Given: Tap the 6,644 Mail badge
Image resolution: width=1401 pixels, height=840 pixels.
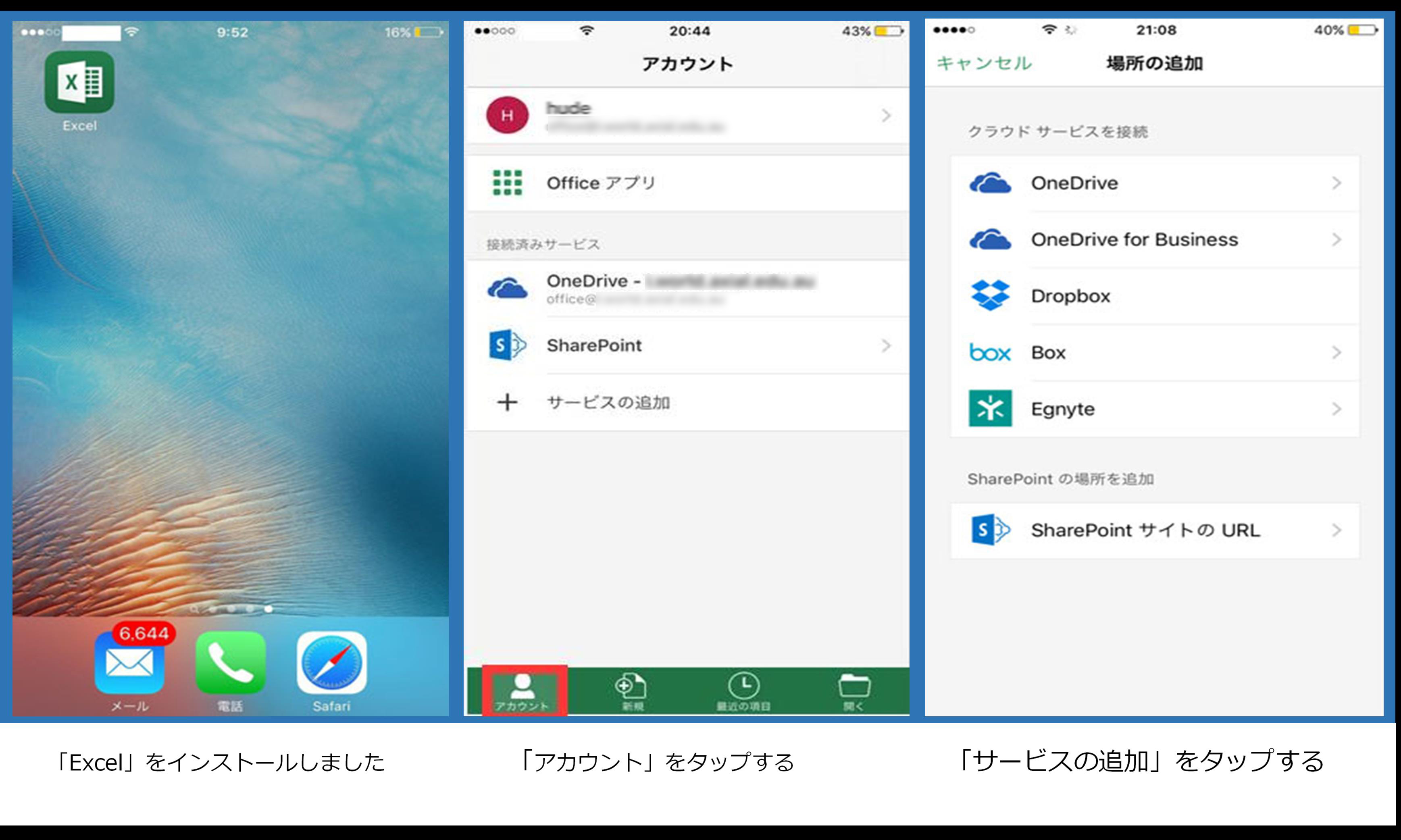Looking at the screenshot, I should [x=144, y=633].
